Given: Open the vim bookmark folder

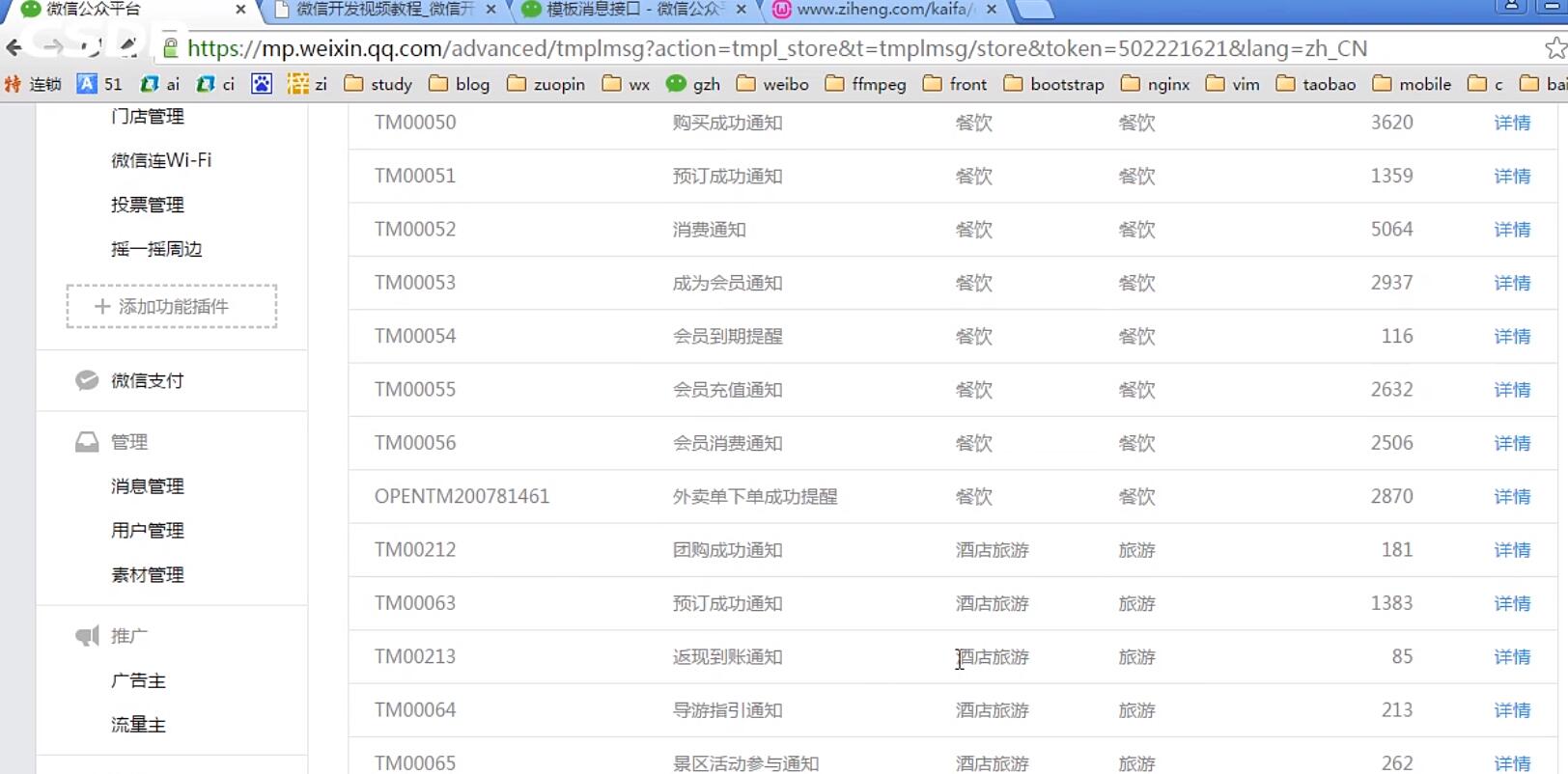Looking at the screenshot, I should [1232, 84].
